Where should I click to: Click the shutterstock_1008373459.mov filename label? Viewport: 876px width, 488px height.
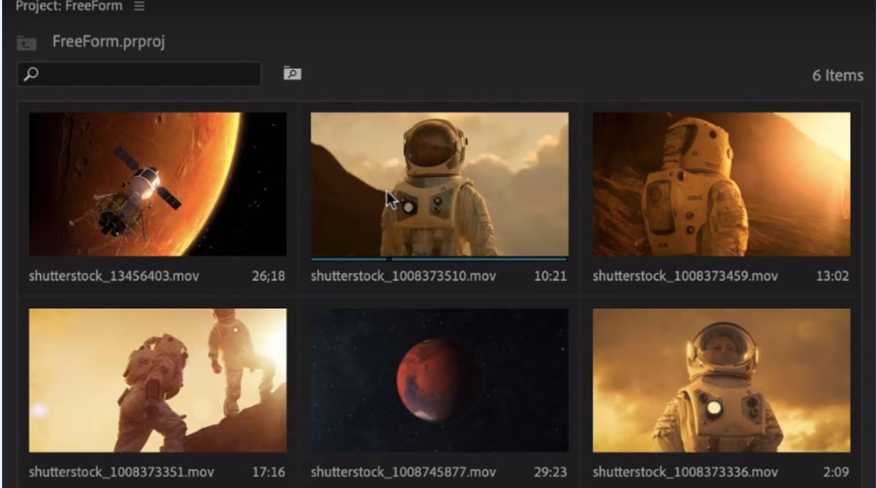coord(685,276)
